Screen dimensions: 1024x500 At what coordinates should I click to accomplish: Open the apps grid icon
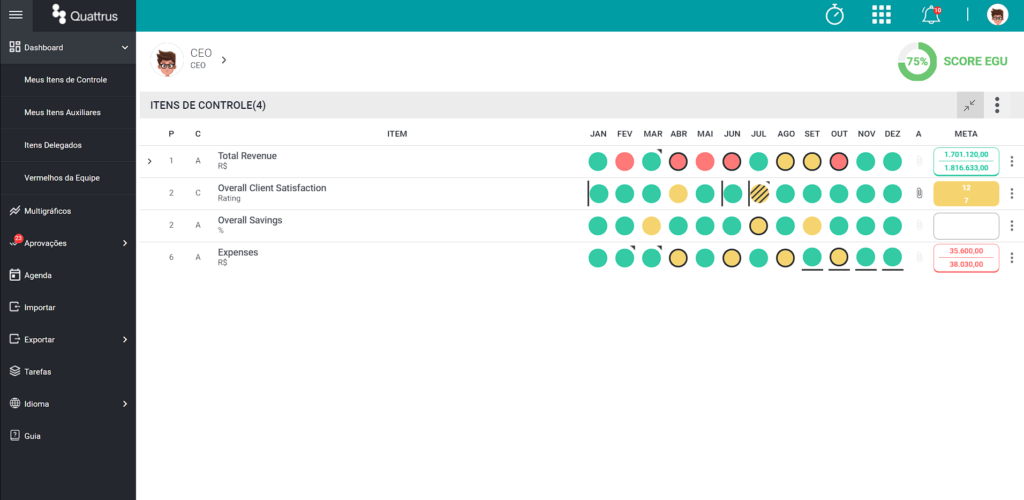pyautogui.click(x=882, y=14)
